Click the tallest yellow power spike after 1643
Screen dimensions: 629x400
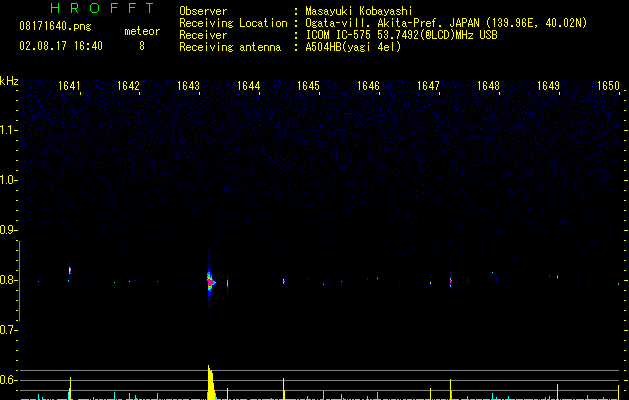click(x=211, y=382)
